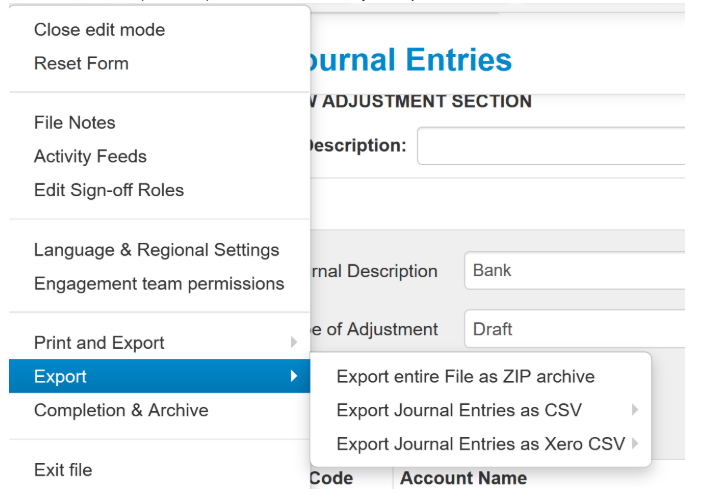Image resolution: width=708 pixels, height=498 pixels.
Task: Click Close edit mode menu entry
Action: coord(99,30)
